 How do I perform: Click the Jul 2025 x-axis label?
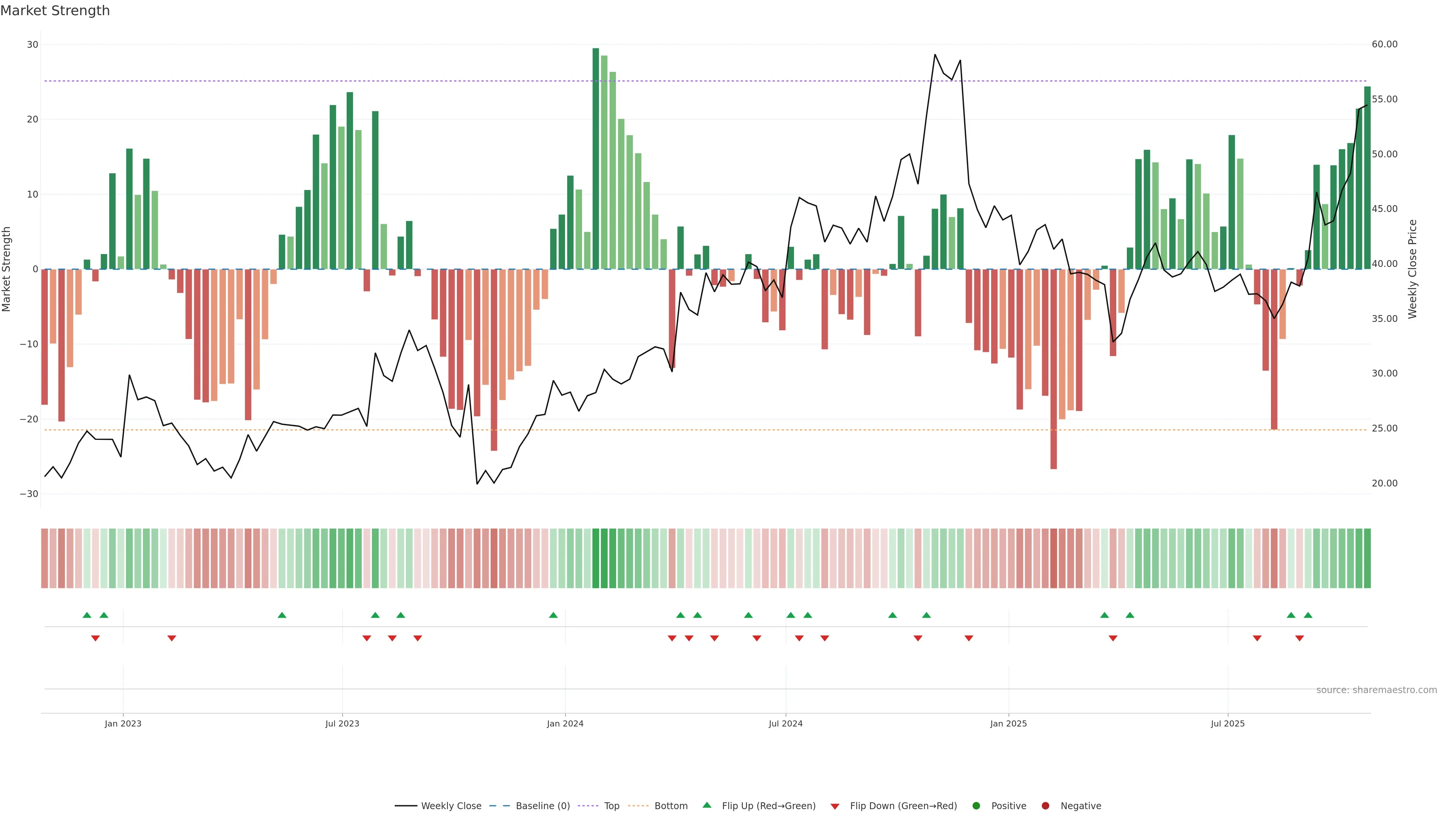1227,723
